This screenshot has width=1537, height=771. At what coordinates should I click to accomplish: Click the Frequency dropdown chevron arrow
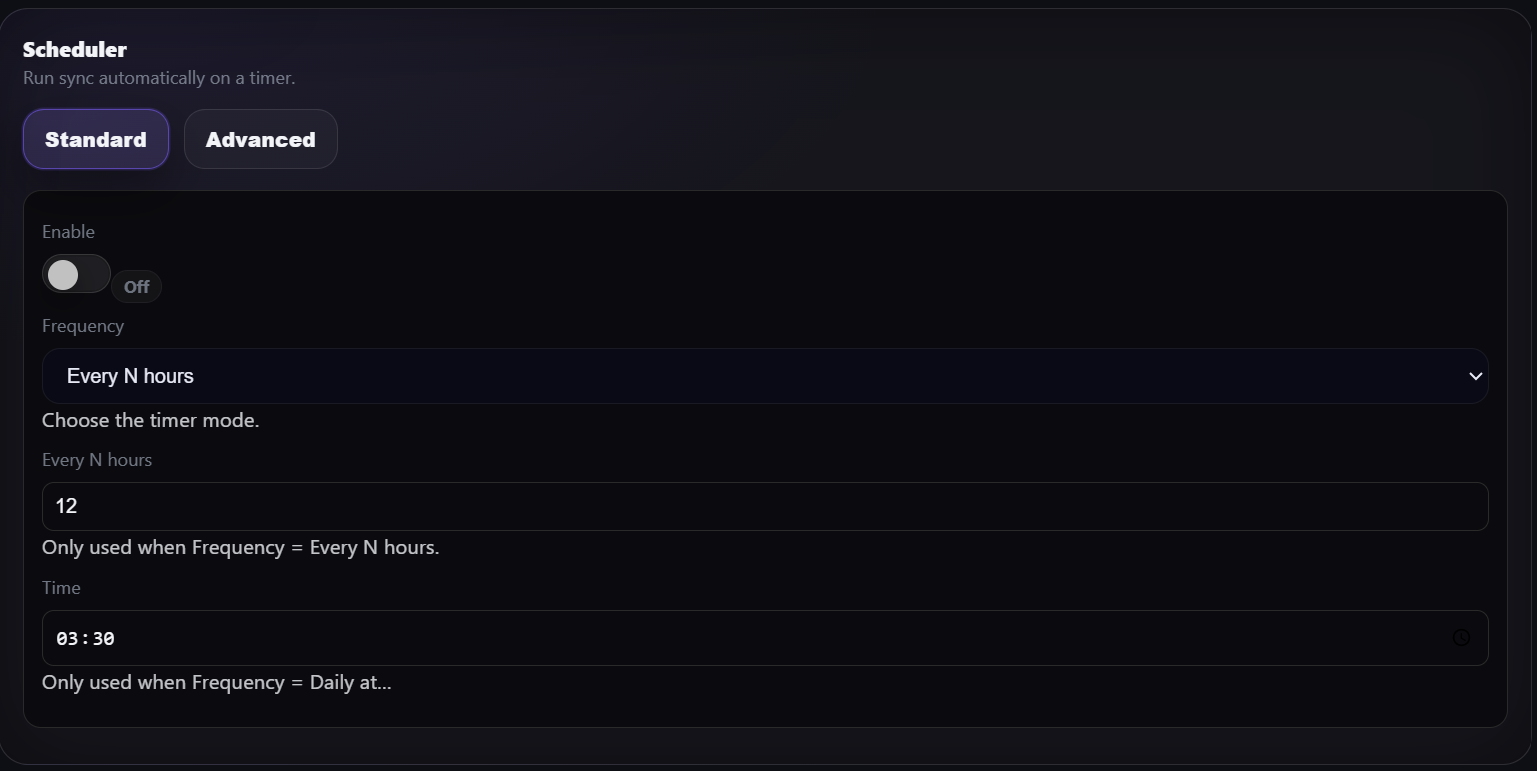point(1475,376)
